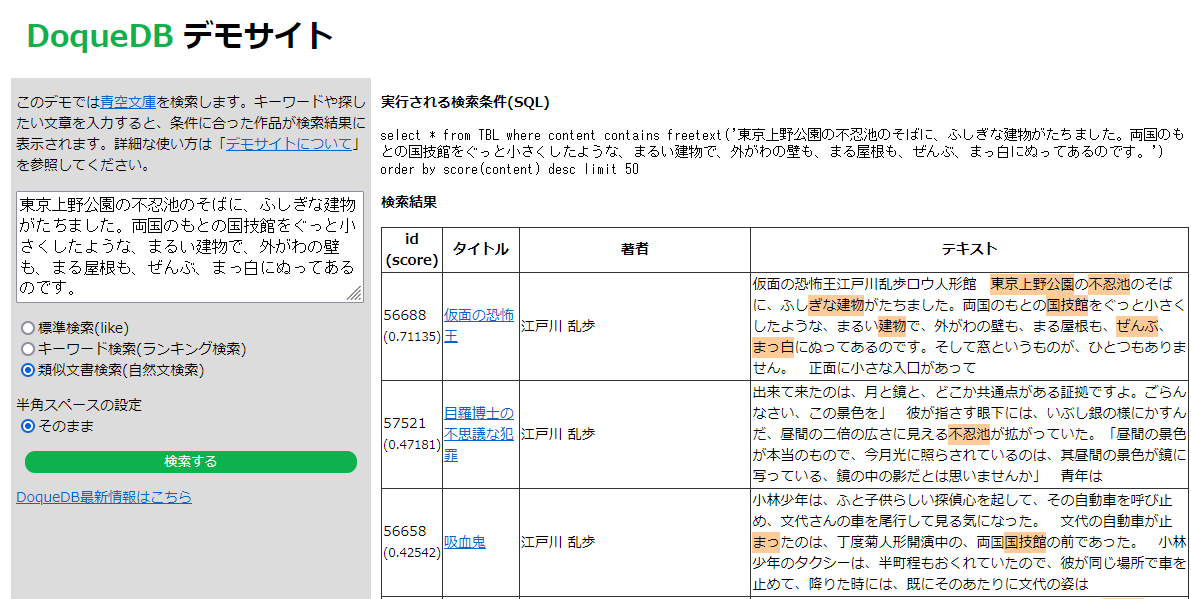Open the デモサイトについて link
This screenshot has width=1191, height=599.
[289, 144]
